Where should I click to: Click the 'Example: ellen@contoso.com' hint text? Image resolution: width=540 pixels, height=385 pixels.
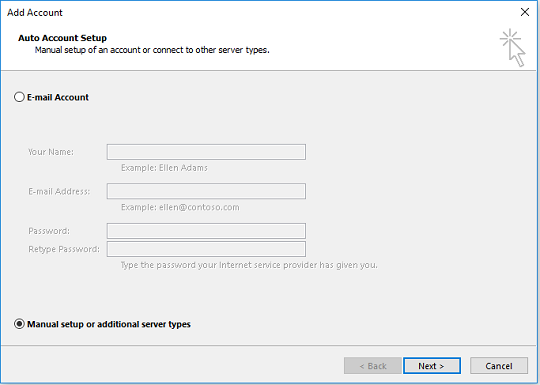coord(180,207)
